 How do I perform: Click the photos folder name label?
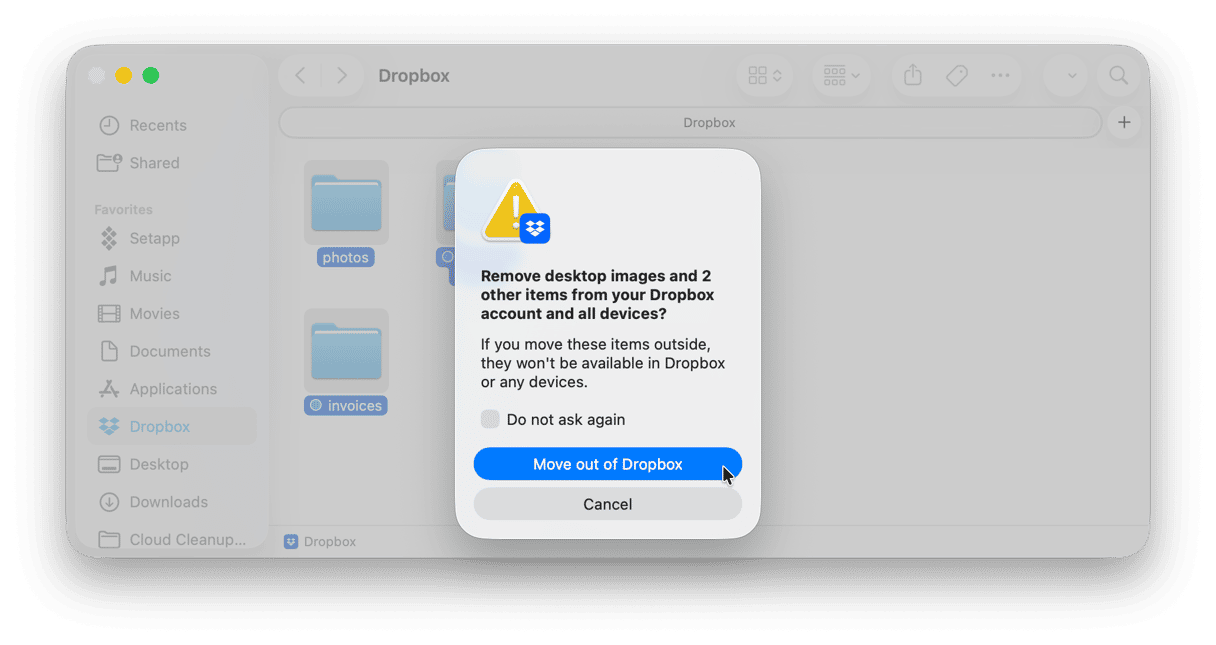tap(346, 258)
